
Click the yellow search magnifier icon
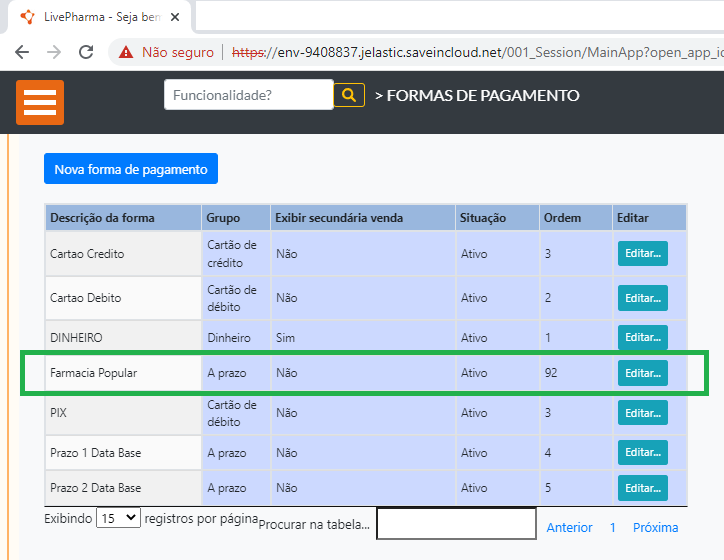point(349,95)
